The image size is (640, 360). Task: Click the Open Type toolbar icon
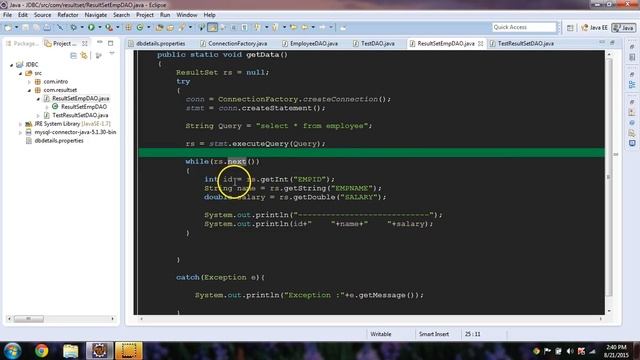coord(160,27)
